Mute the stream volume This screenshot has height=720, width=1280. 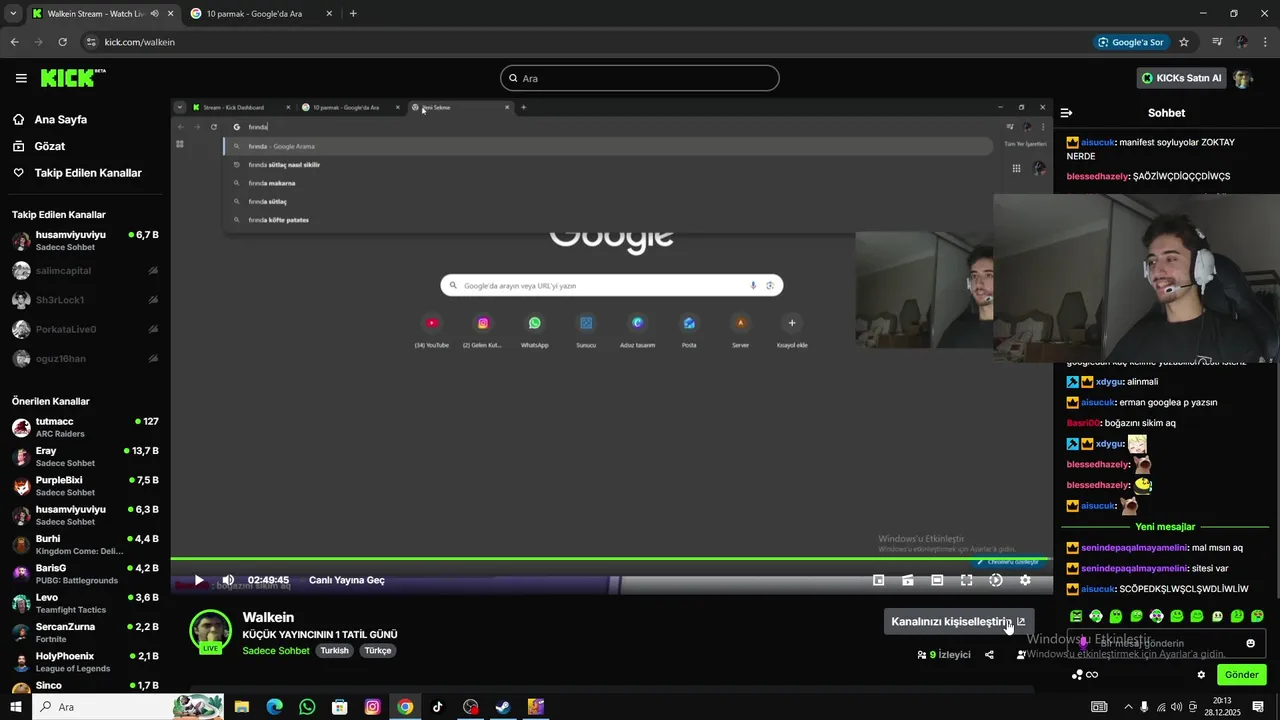(x=228, y=580)
